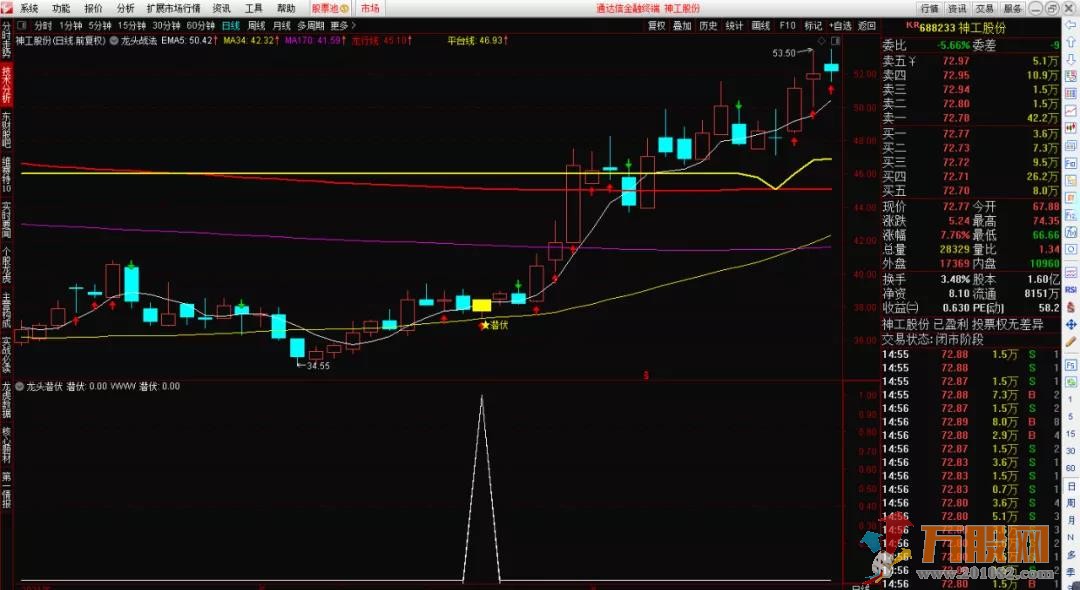Select the 月线 period tab
1080x590 pixels.
point(282,26)
